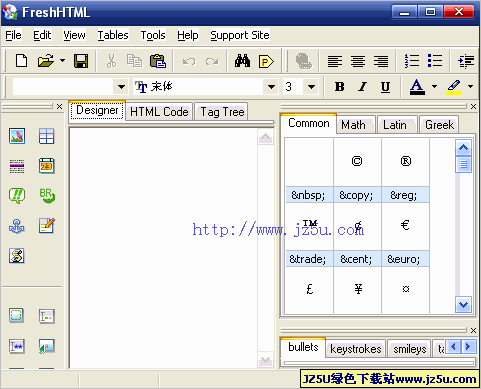Insert a comment with the green bubble icon
This screenshot has height=389, width=481.
pos(17,196)
